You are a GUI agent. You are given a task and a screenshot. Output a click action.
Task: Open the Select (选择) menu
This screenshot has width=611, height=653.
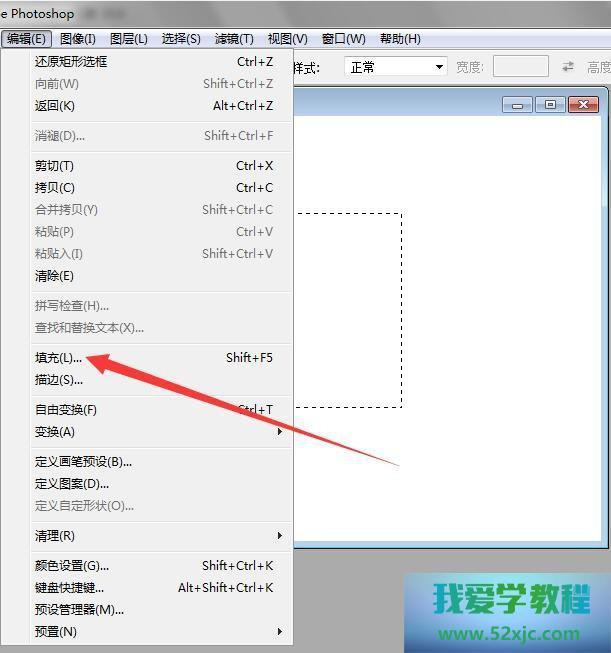(x=181, y=39)
